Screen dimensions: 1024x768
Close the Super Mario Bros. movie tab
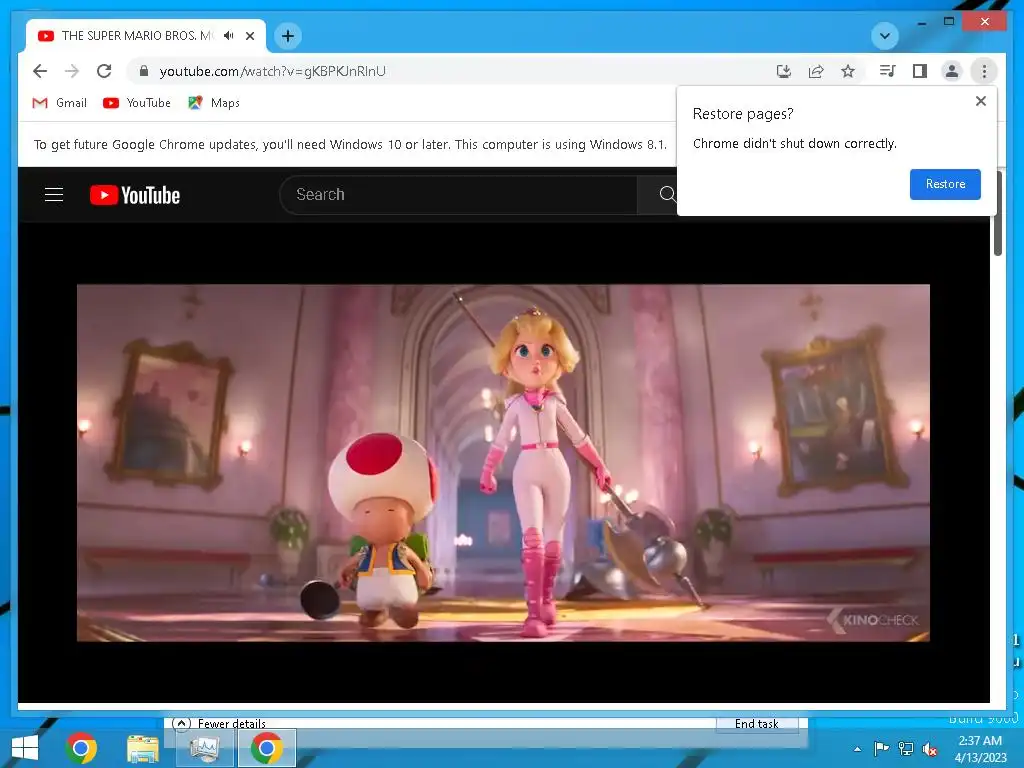pyautogui.click(x=250, y=36)
